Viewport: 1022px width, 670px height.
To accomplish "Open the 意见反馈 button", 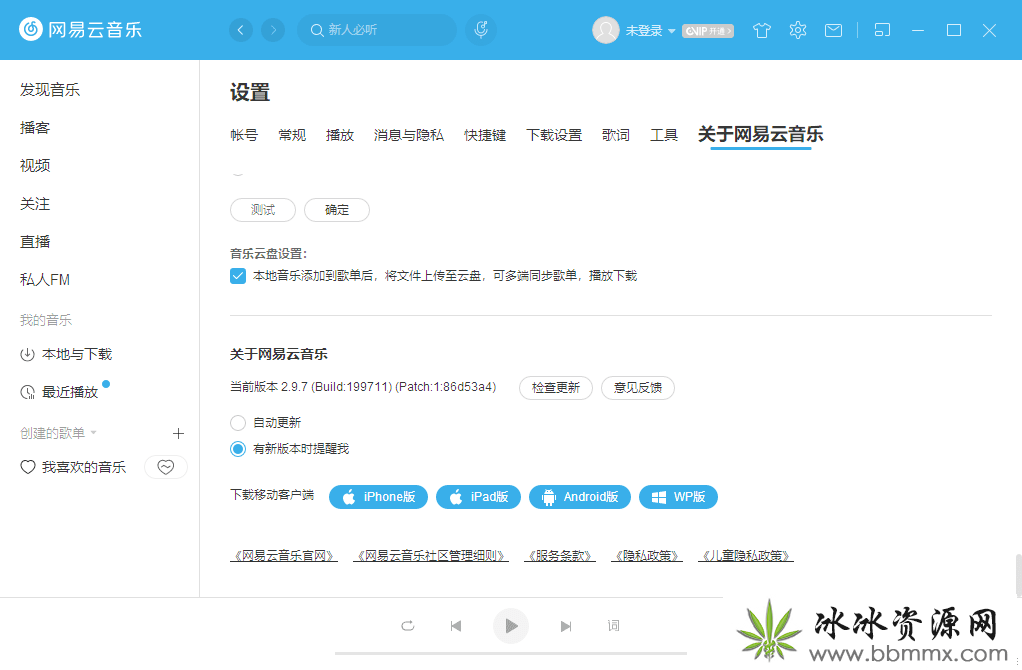I will point(637,388).
